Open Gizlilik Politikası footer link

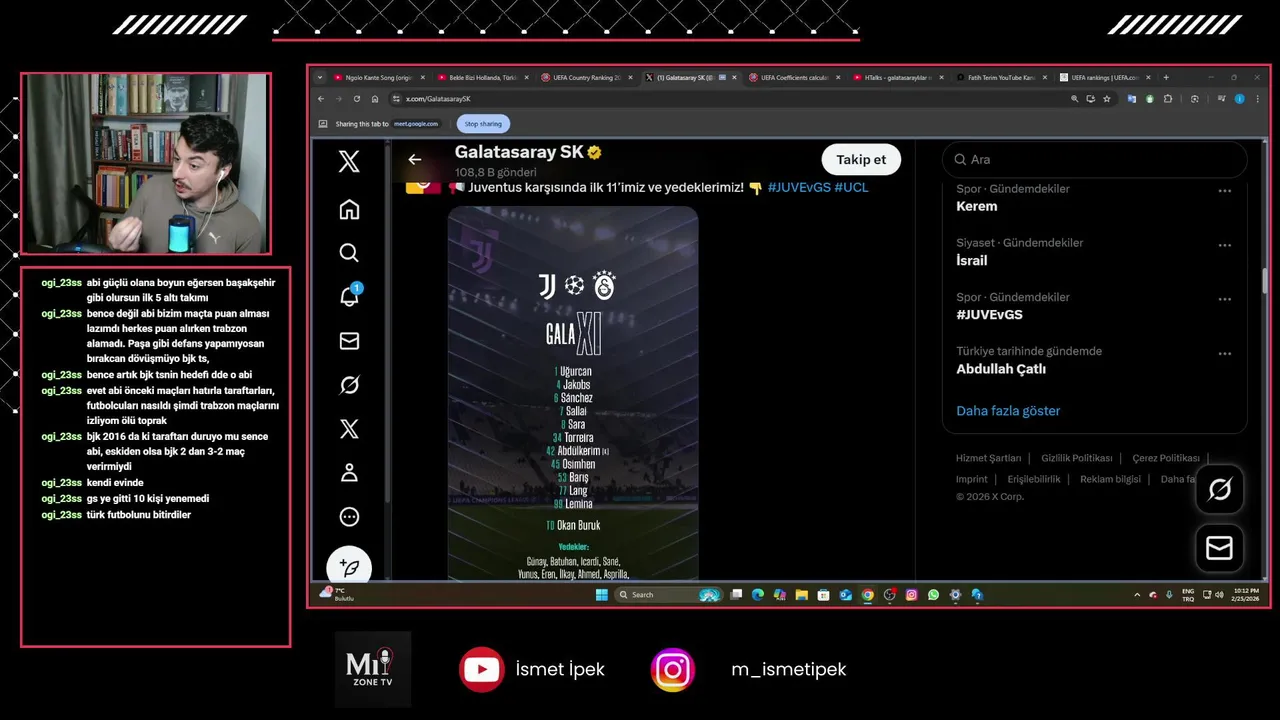(1076, 458)
